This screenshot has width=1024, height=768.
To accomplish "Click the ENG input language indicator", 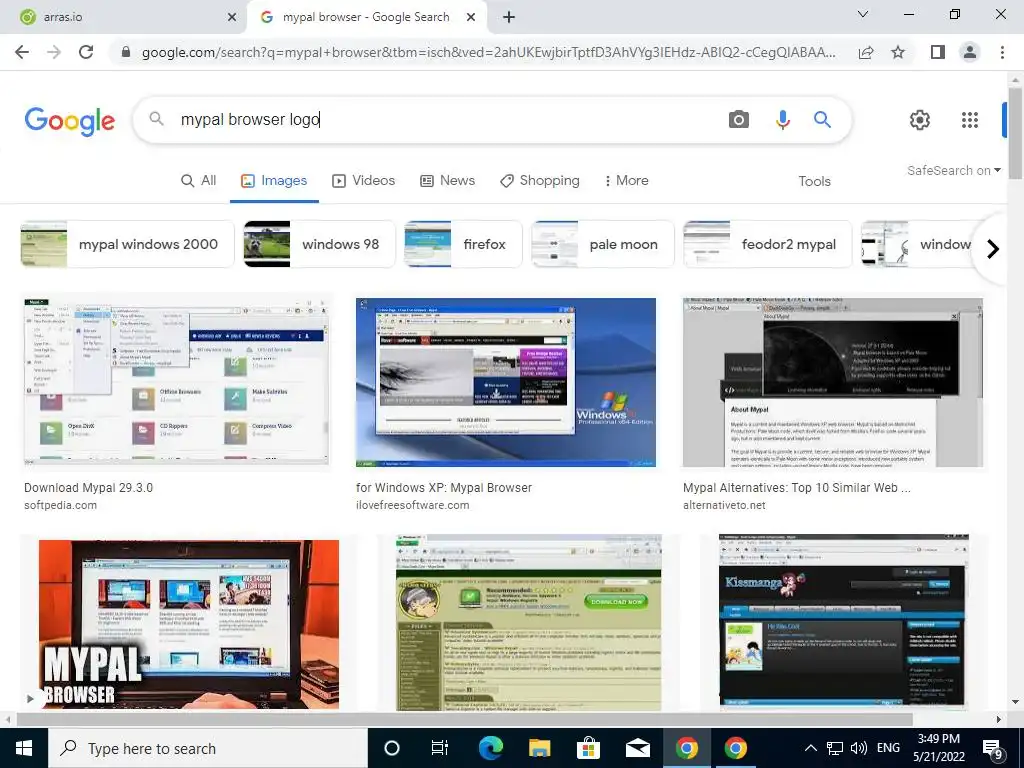I will pos(888,748).
